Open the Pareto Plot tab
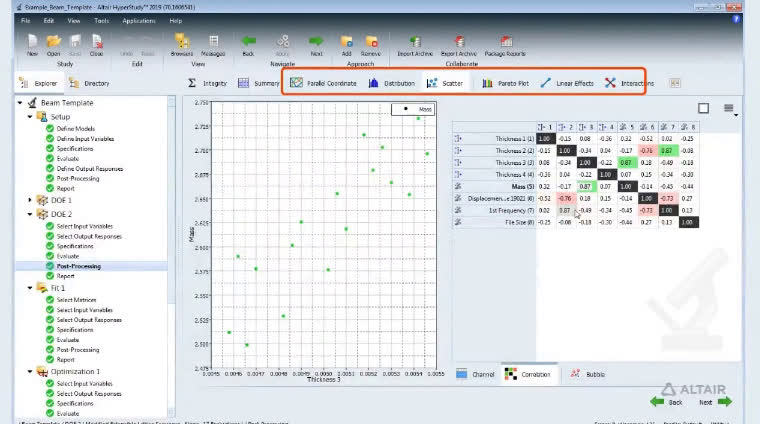The image size is (760, 424). [506, 83]
